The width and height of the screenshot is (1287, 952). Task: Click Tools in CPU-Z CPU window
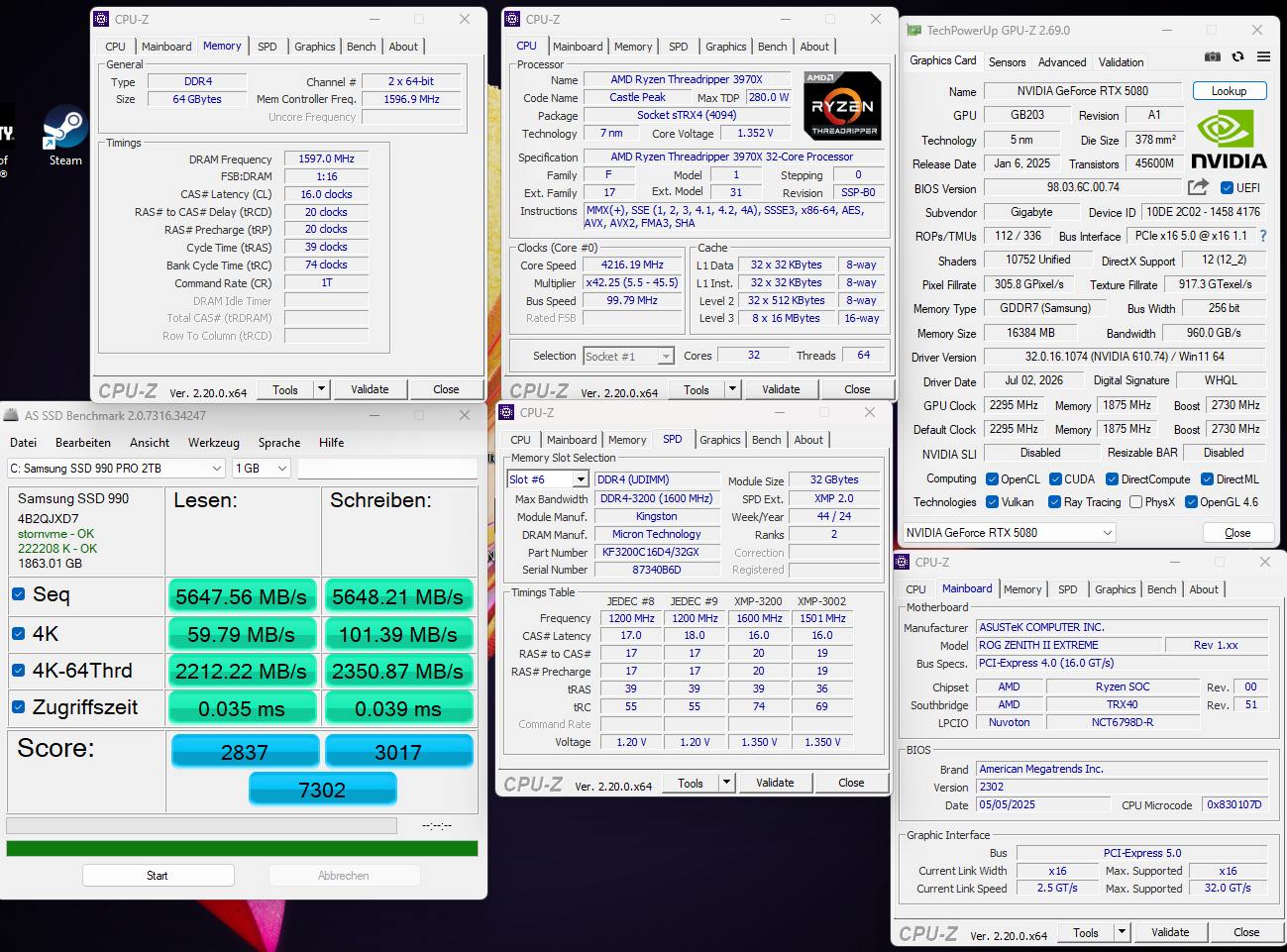pos(697,389)
